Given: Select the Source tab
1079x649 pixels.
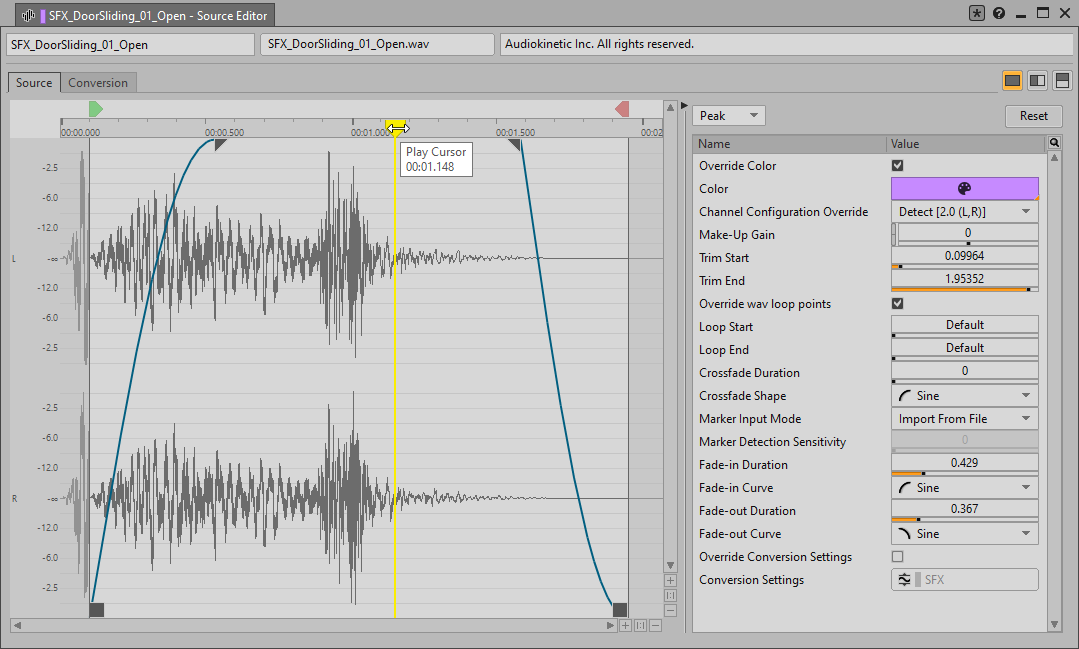Looking at the screenshot, I should click(34, 83).
